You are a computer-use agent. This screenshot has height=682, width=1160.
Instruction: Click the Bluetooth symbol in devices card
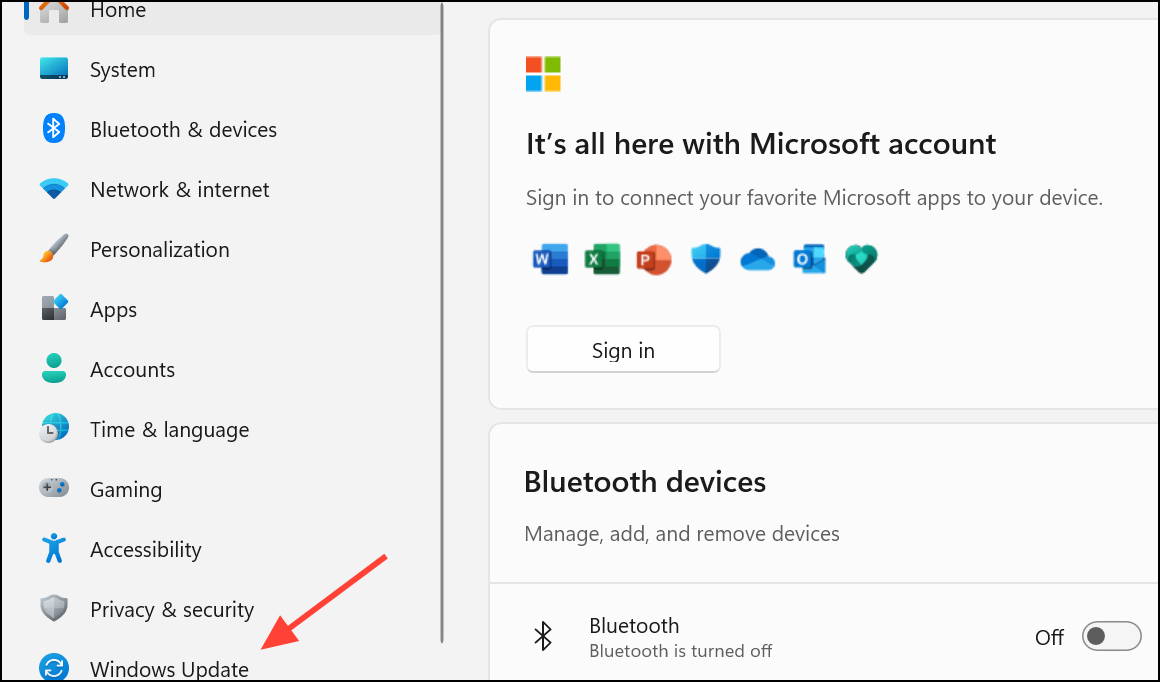click(x=543, y=636)
